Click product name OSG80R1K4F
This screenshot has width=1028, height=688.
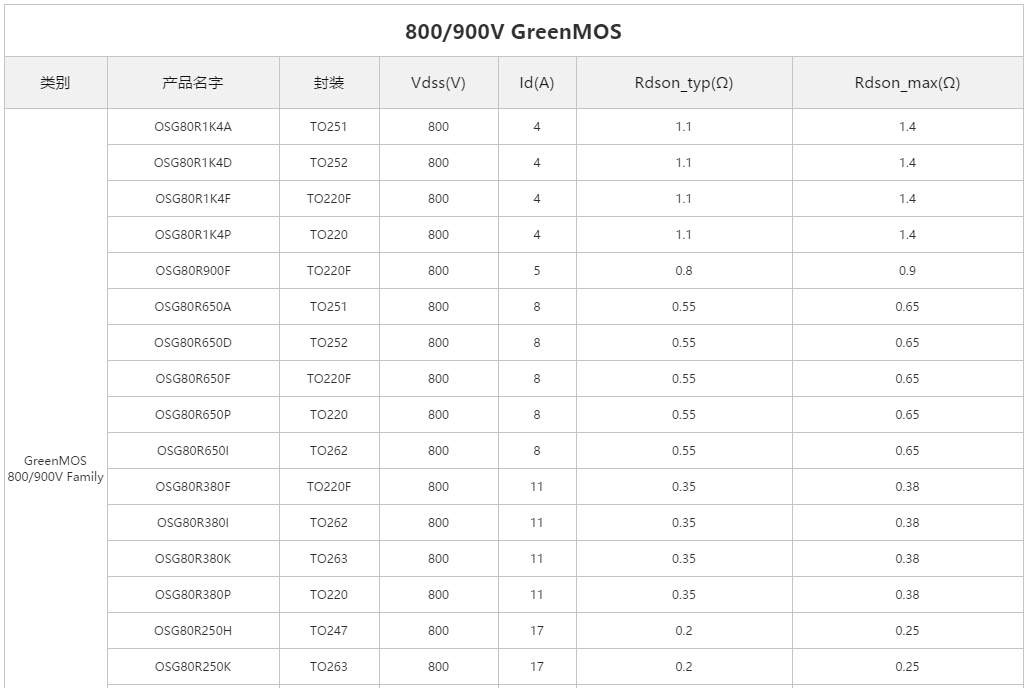click(193, 199)
